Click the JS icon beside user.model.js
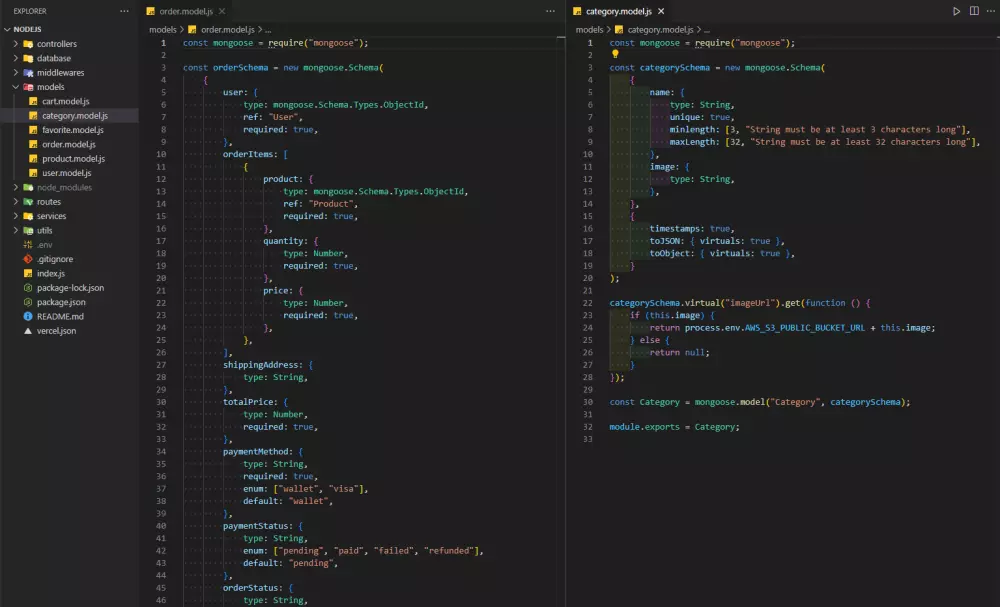 pyautogui.click(x=33, y=173)
